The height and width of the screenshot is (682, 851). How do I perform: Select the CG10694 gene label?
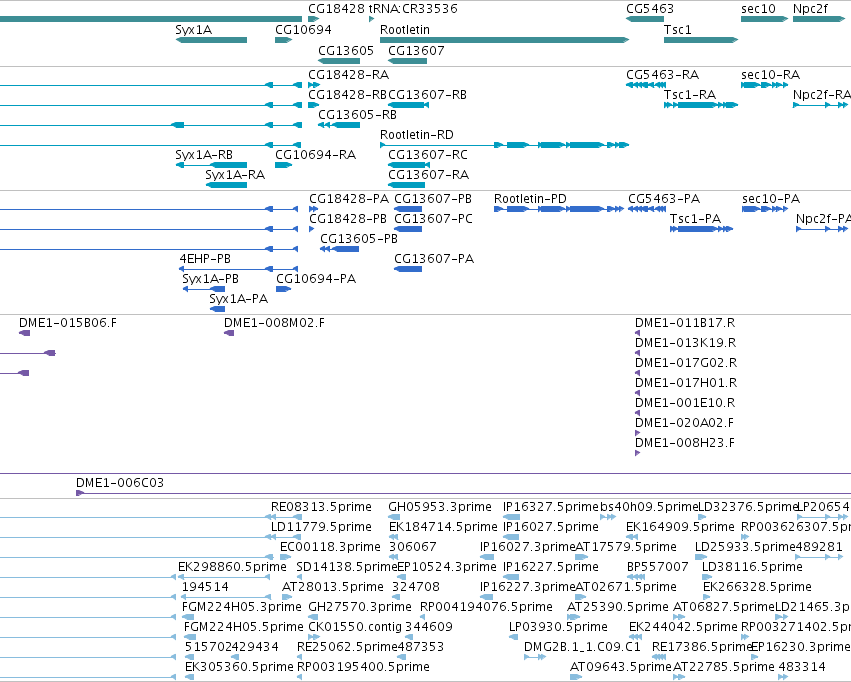303,30
